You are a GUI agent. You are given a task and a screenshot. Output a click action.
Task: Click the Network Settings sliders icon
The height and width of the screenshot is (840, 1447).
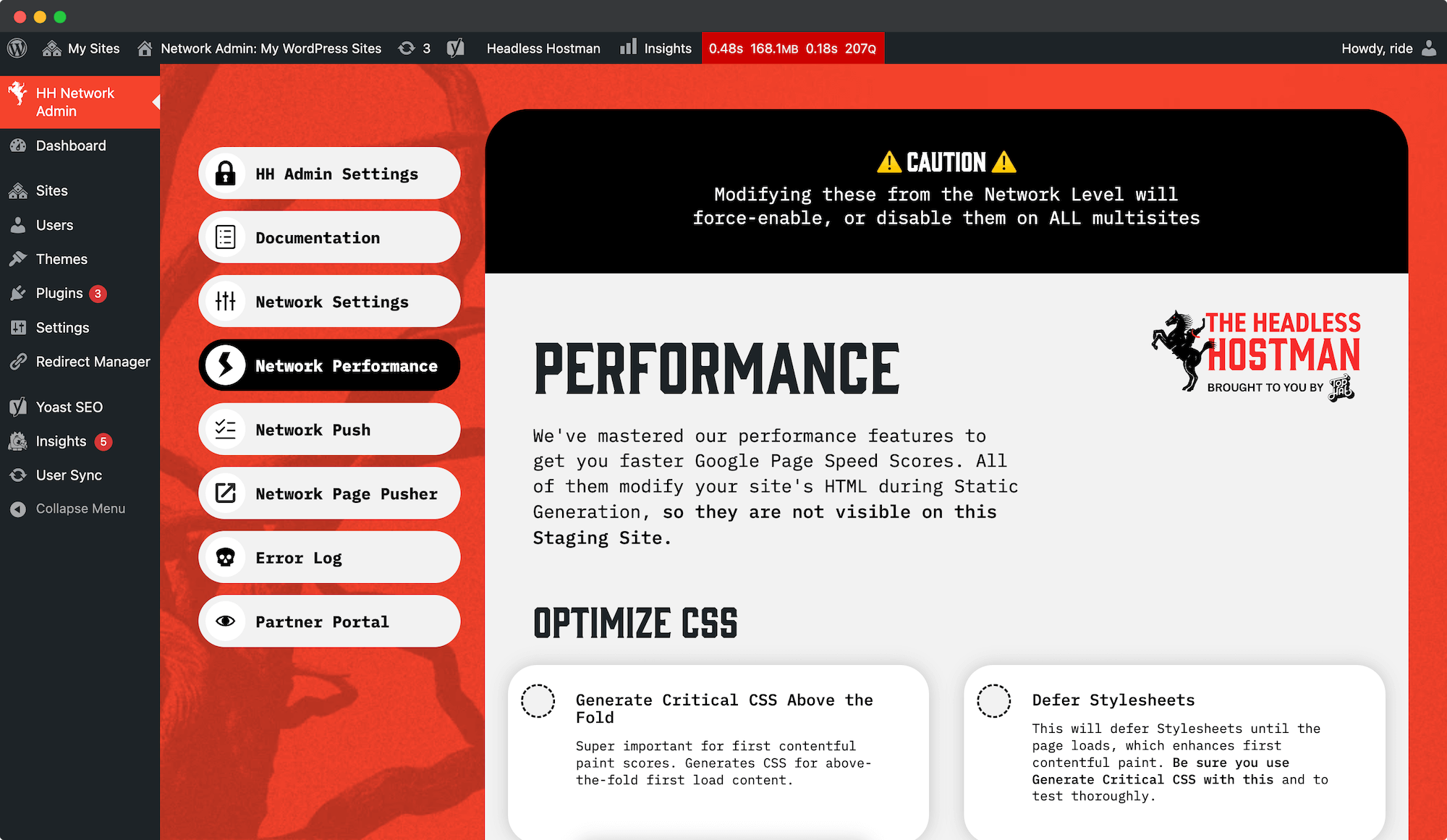pos(226,302)
